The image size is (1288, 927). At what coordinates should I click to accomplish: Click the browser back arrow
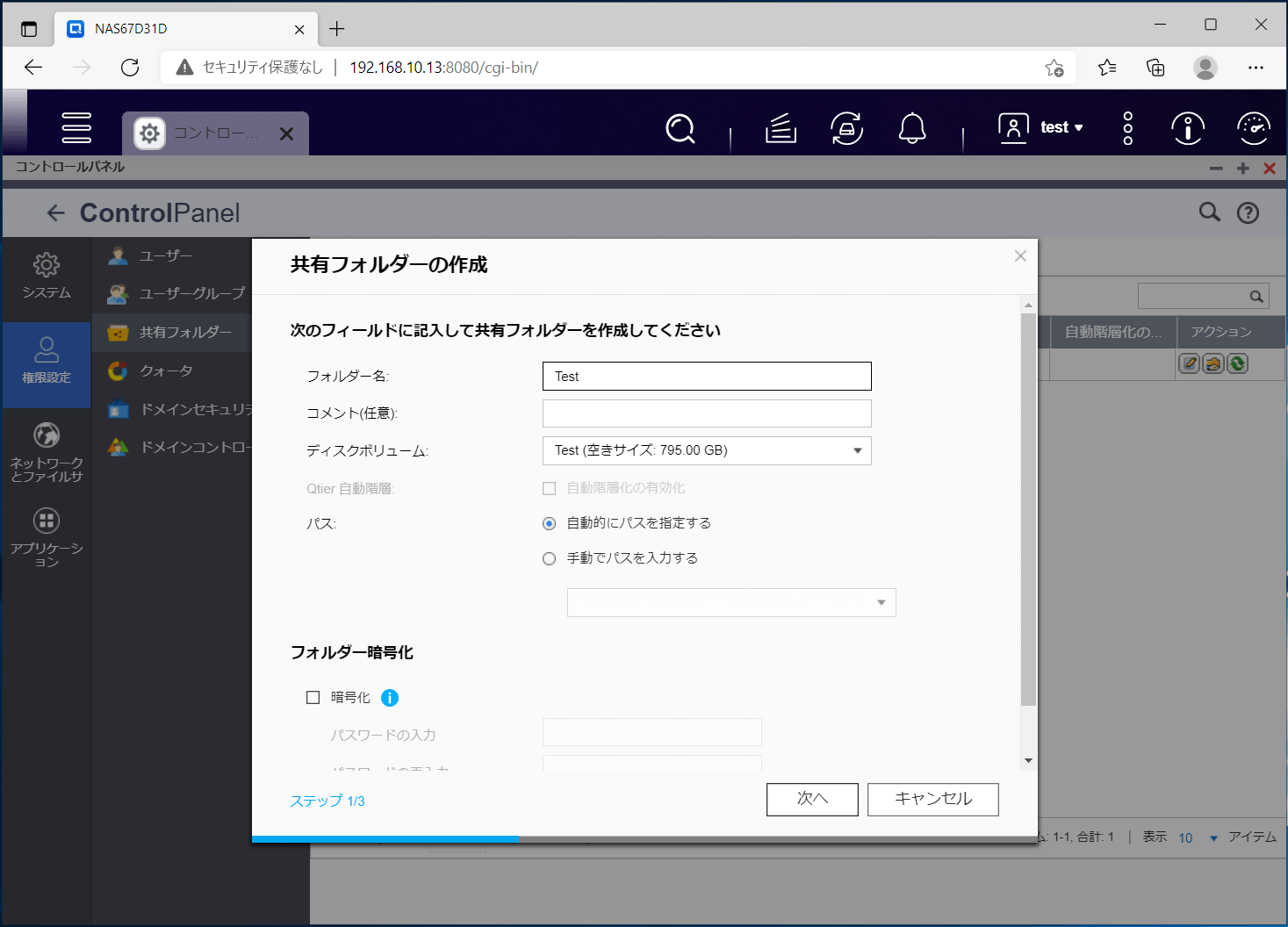33,68
